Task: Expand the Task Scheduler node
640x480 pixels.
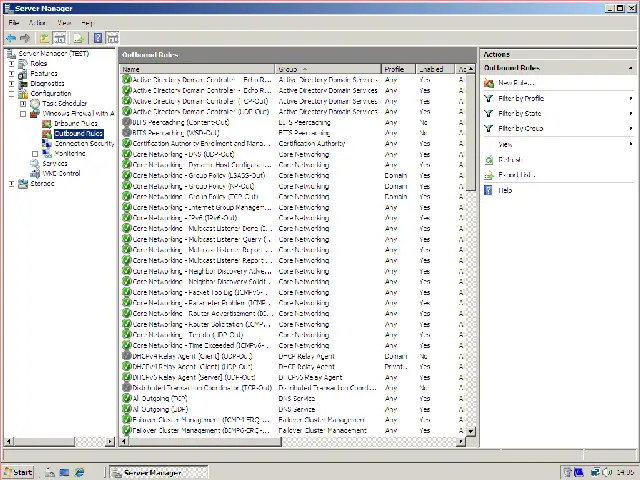Action: tap(23, 104)
